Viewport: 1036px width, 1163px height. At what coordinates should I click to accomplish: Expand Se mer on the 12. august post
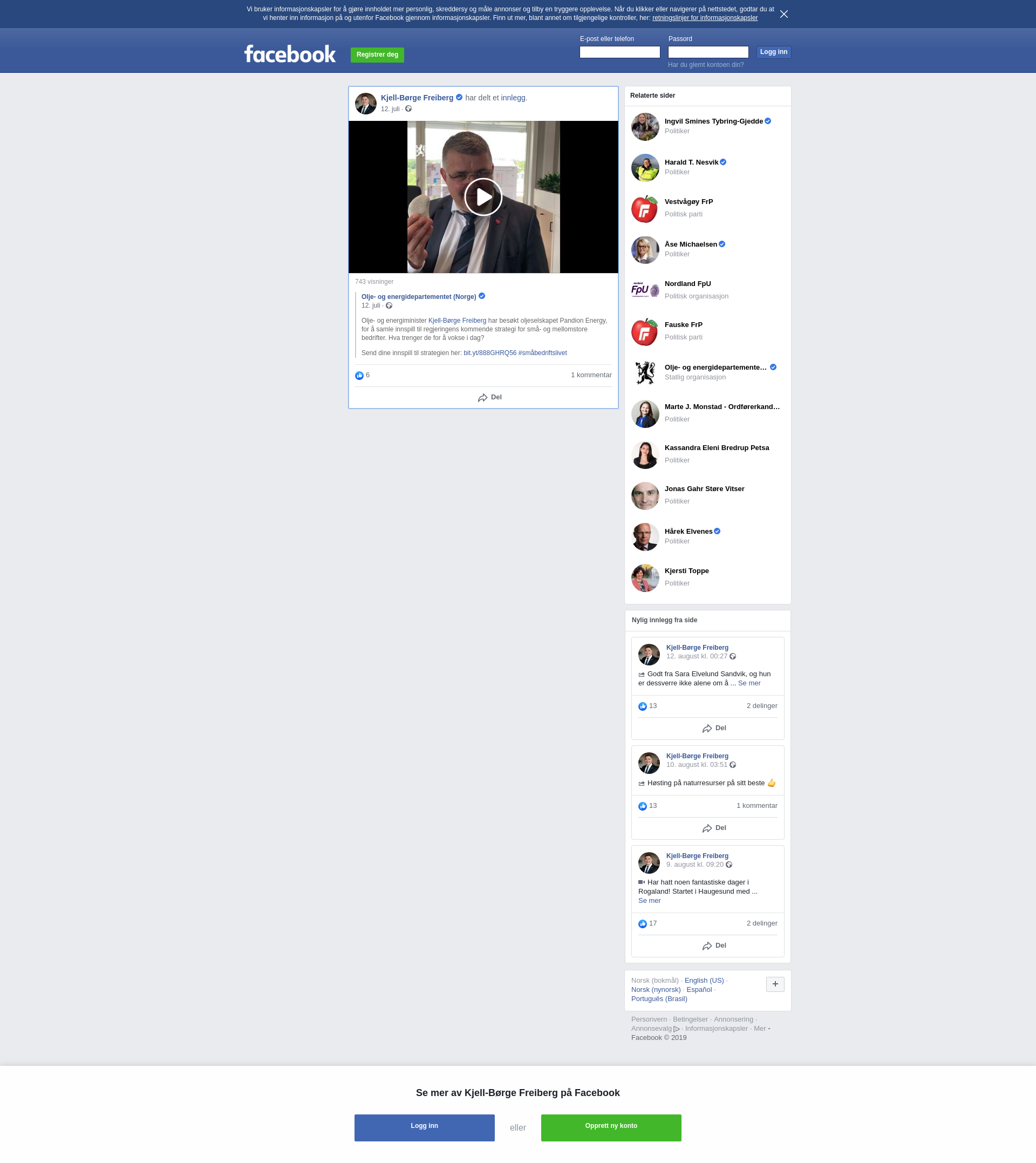click(748, 683)
